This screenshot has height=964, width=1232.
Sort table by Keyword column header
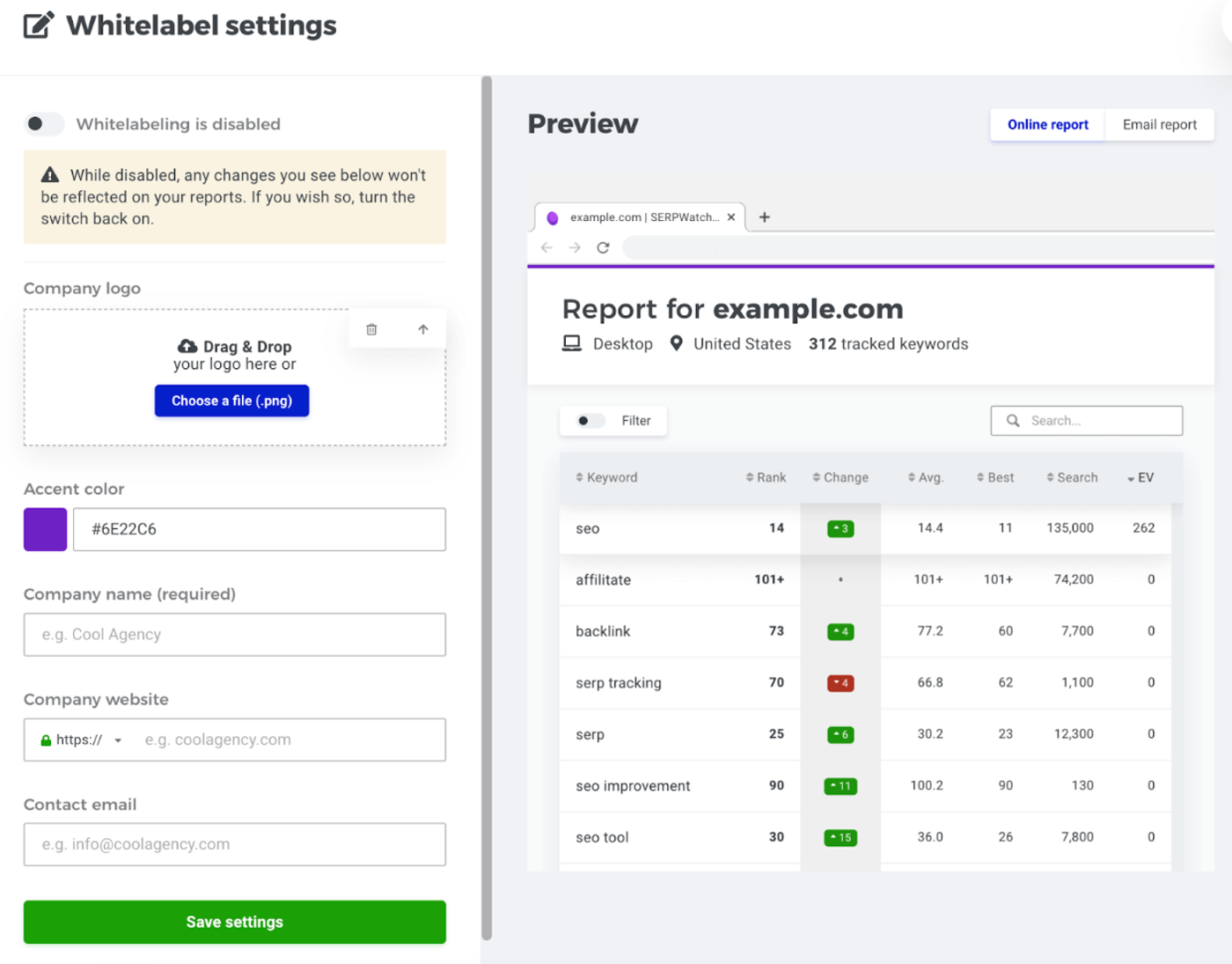click(606, 478)
